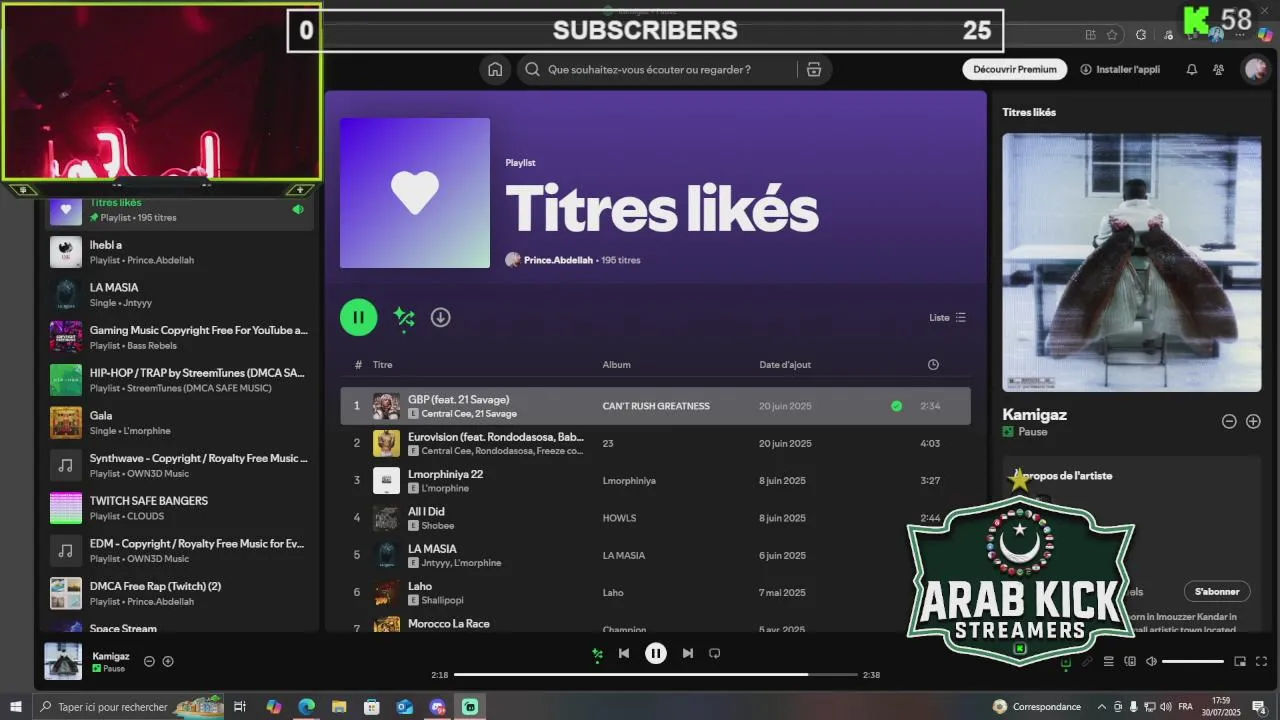Sort tracks by the Titre column

tap(383, 365)
